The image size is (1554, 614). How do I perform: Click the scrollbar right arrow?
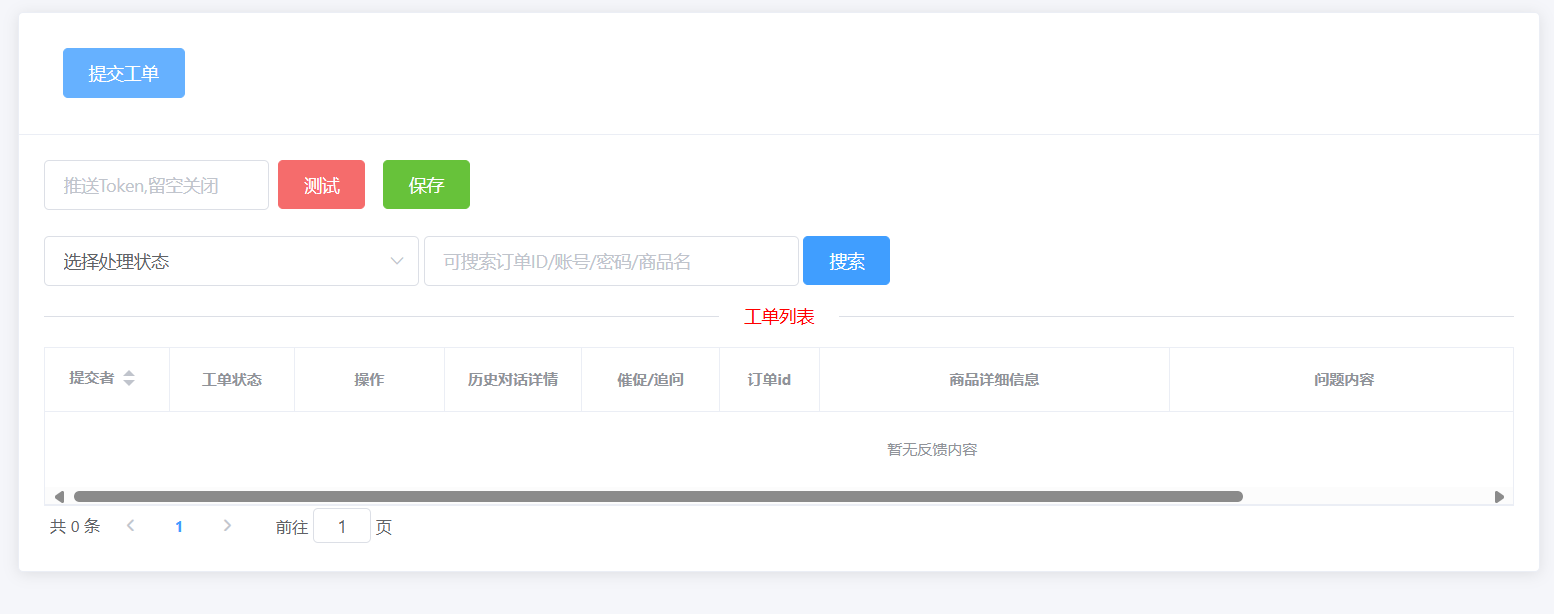click(1499, 496)
